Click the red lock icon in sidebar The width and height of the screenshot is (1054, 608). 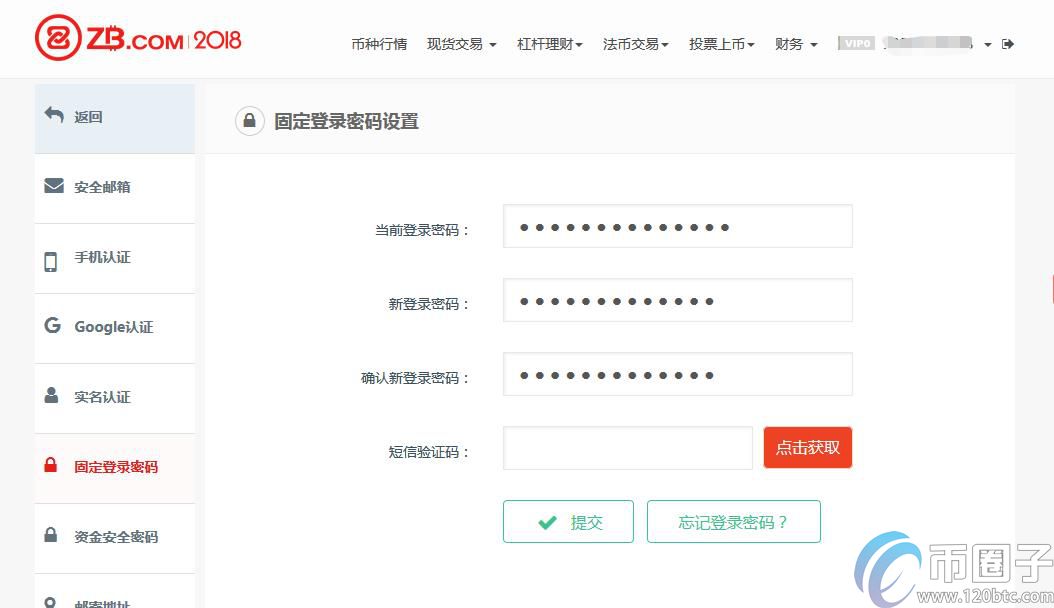tap(51, 466)
